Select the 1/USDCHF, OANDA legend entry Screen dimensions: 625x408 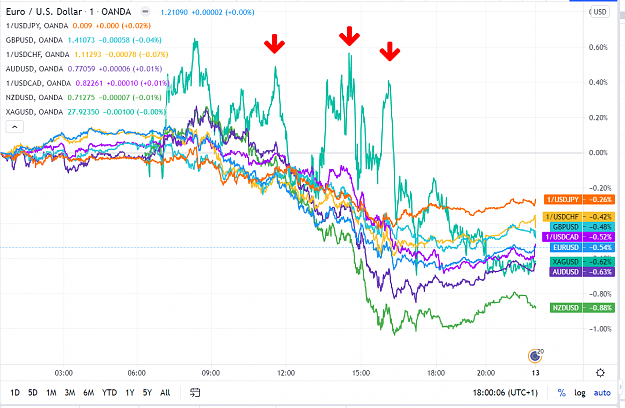pos(37,55)
